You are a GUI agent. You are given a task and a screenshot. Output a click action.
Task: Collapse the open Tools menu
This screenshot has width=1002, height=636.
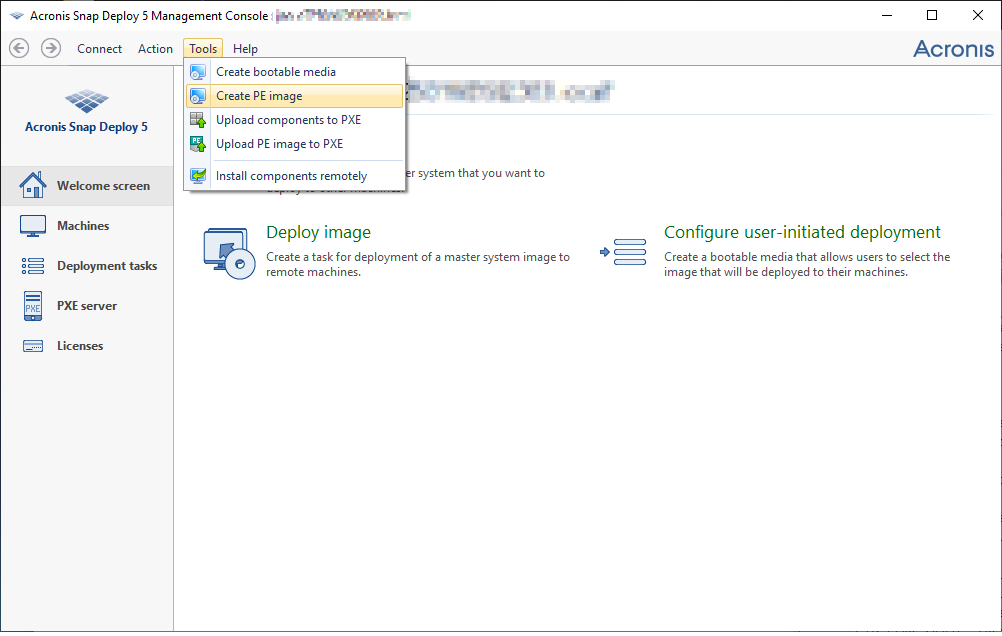click(x=203, y=49)
